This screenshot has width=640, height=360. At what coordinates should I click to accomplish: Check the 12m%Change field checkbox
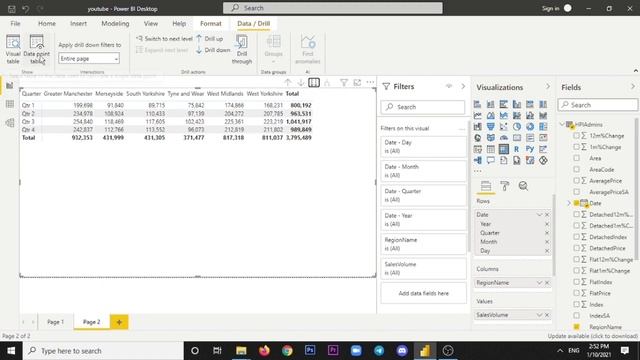coord(576,136)
